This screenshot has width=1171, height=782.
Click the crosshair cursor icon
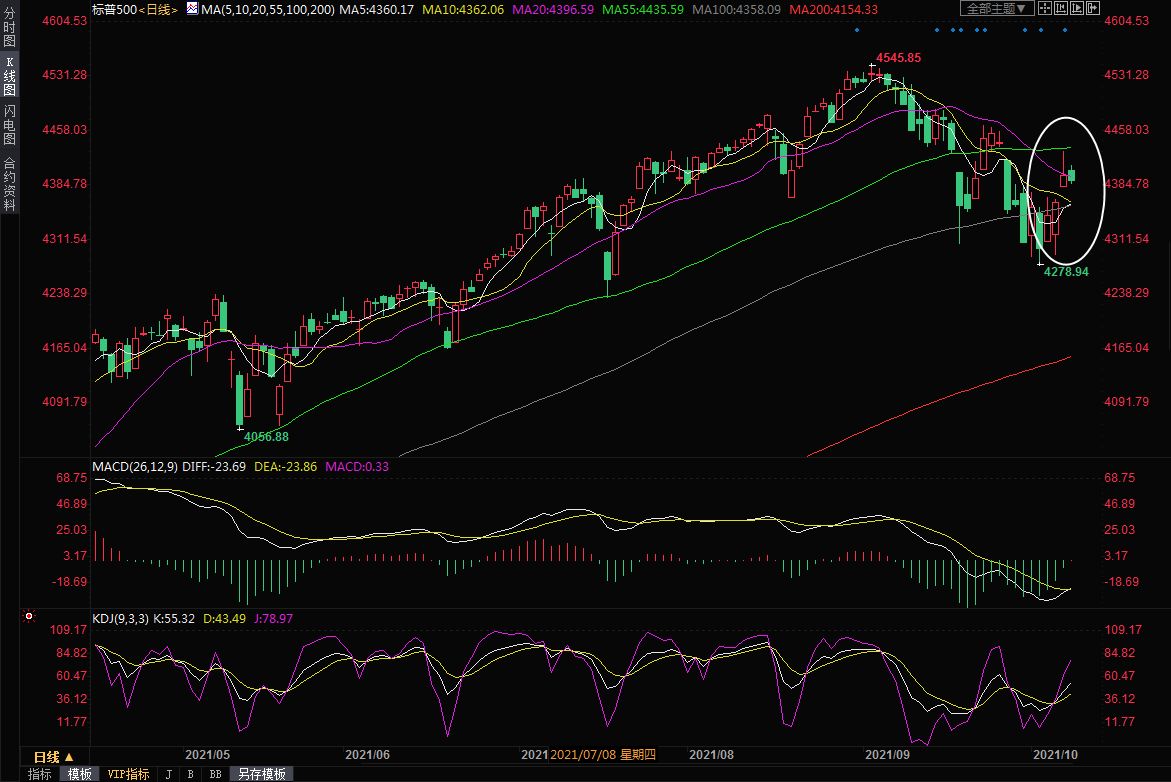click(1043, 9)
